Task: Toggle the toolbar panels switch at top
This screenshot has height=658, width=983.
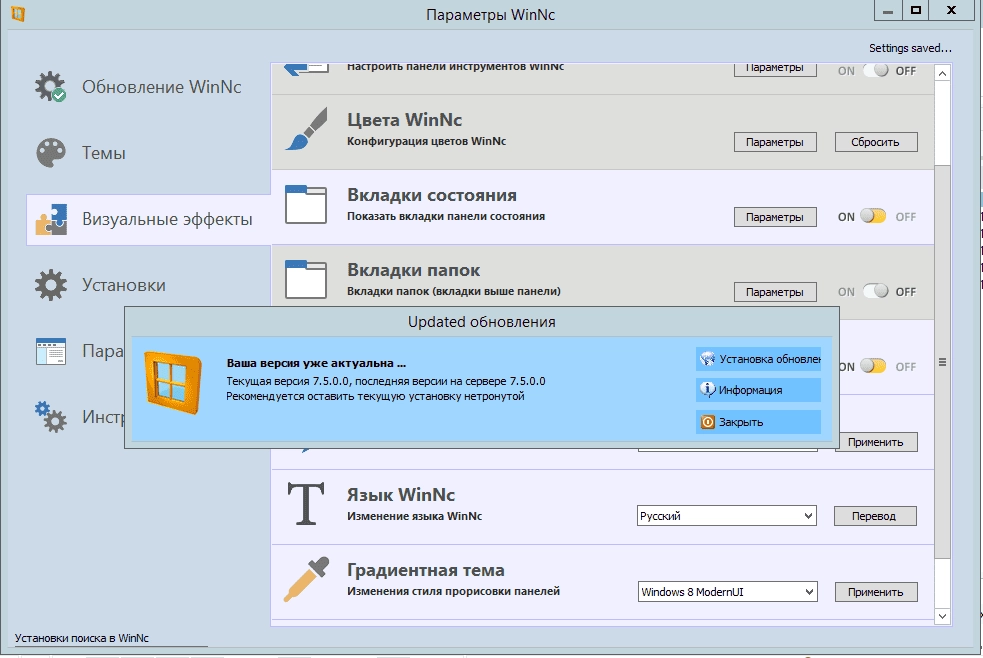Action: point(876,70)
